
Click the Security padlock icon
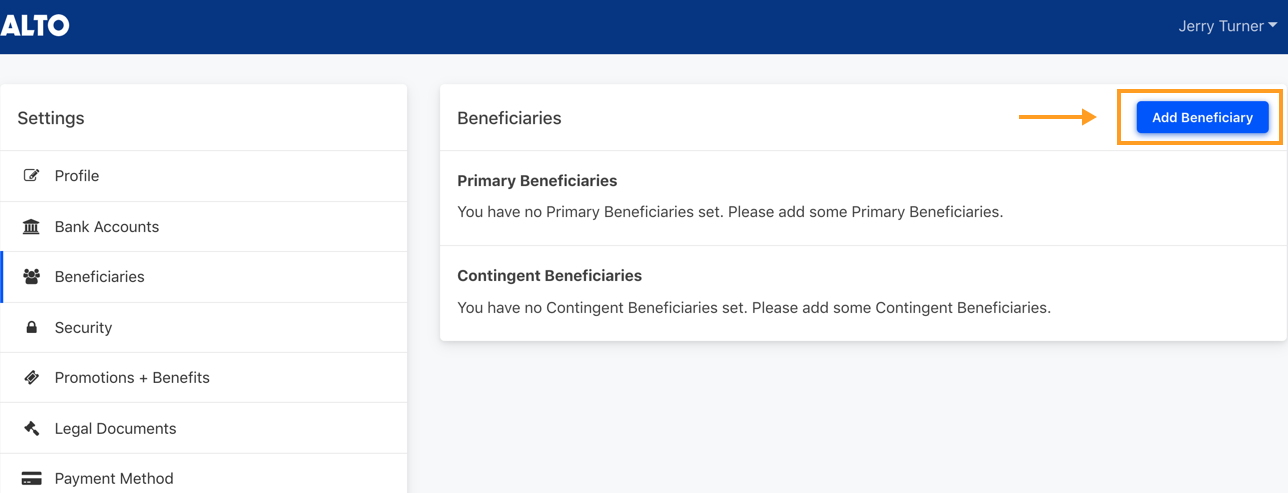(x=31, y=328)
